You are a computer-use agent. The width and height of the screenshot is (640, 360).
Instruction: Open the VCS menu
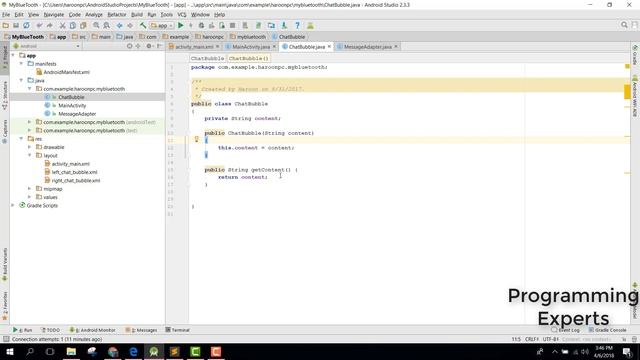pyautogui.click(x=182, y=15)
